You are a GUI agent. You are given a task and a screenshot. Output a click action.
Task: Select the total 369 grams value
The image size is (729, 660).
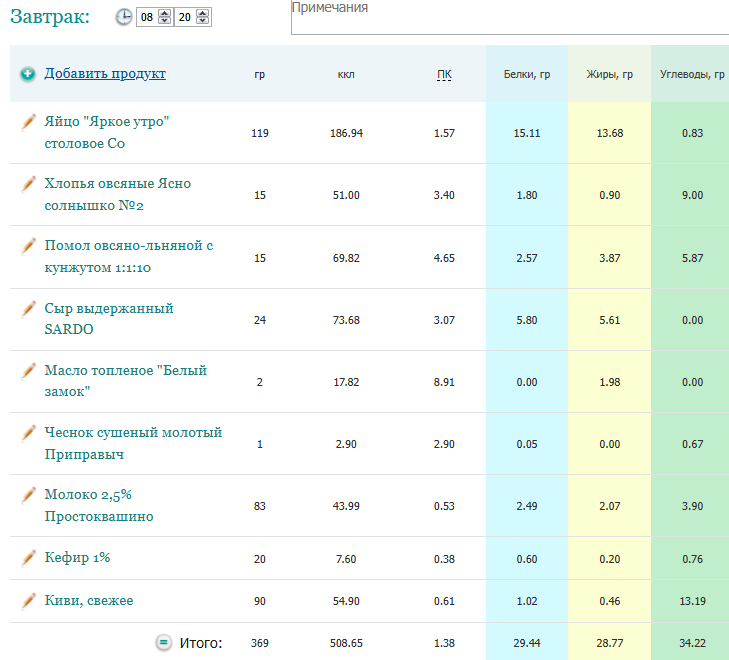[260, 643]
